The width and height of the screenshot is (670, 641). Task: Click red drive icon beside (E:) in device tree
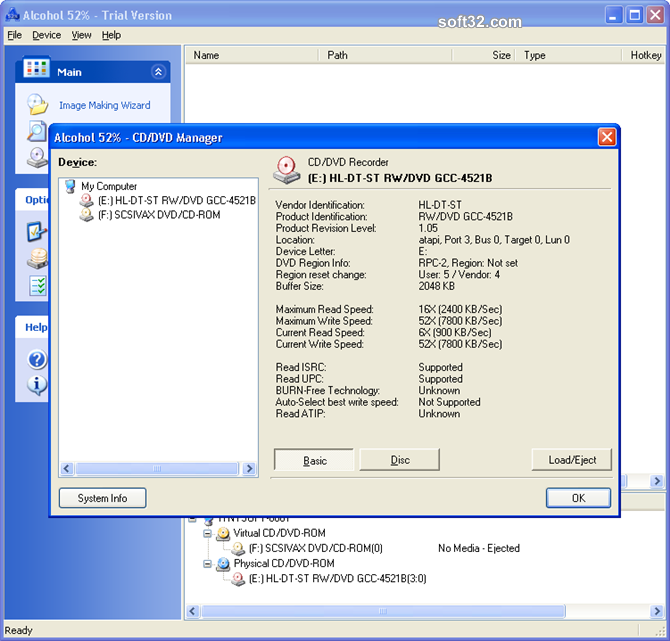click(x=87, y=200)
